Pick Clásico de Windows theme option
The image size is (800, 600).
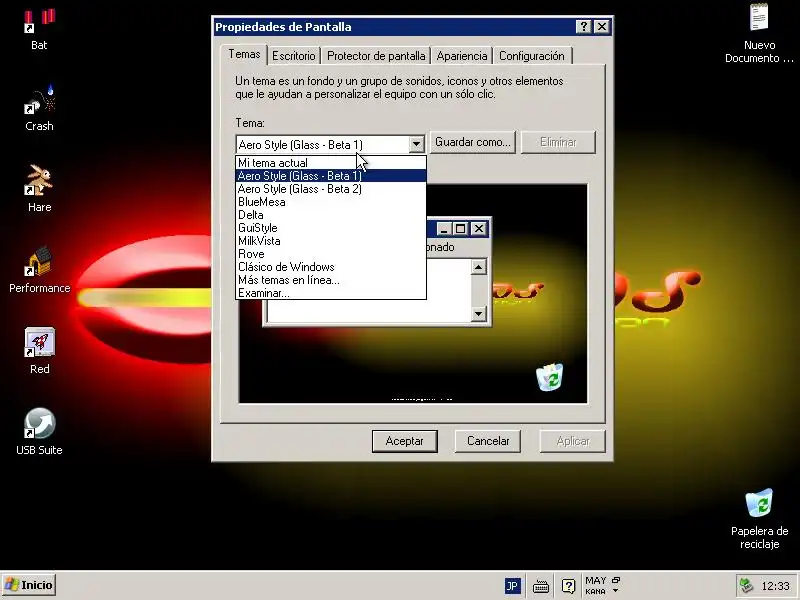tap(331, 267)
